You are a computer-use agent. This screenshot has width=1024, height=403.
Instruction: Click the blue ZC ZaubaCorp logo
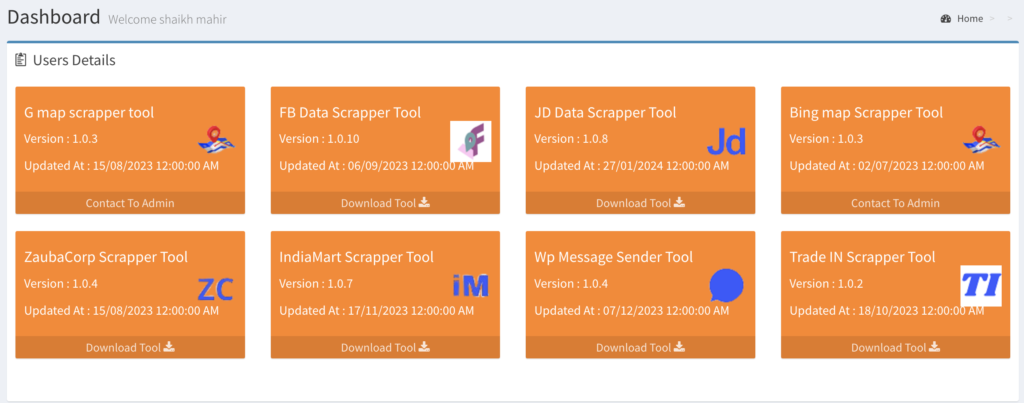click(216, 289)
